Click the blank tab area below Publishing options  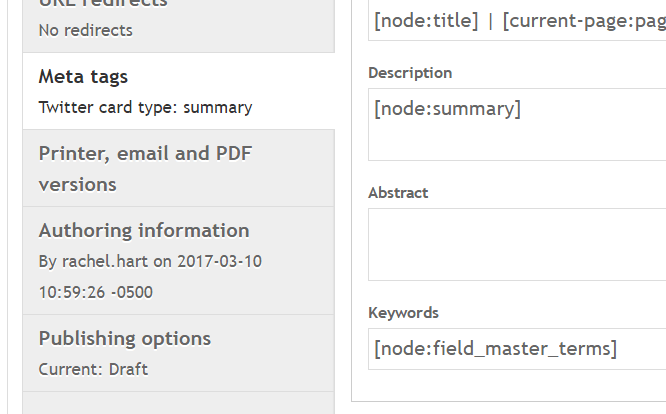(x=178, y=403)
